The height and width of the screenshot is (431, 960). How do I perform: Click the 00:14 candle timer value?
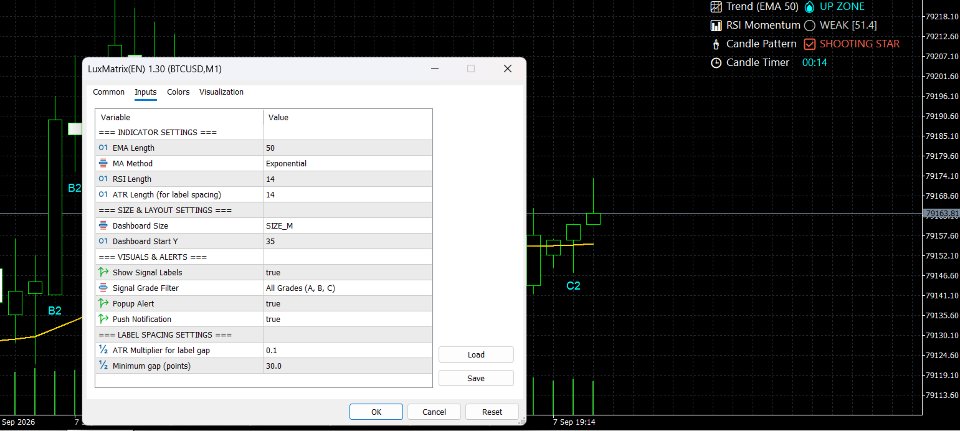click(815, 62)
